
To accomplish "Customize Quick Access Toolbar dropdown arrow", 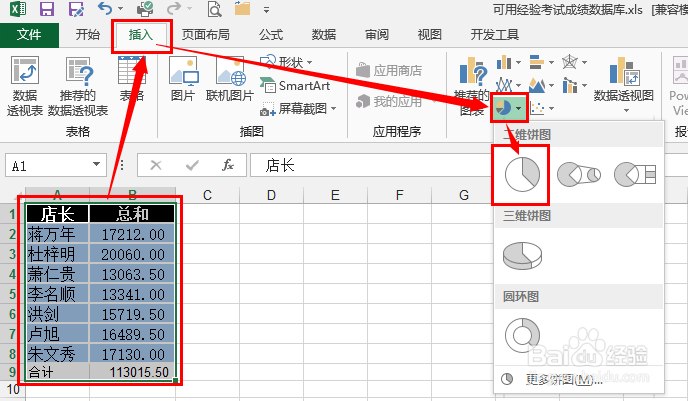I will click(x=266, y=9).
